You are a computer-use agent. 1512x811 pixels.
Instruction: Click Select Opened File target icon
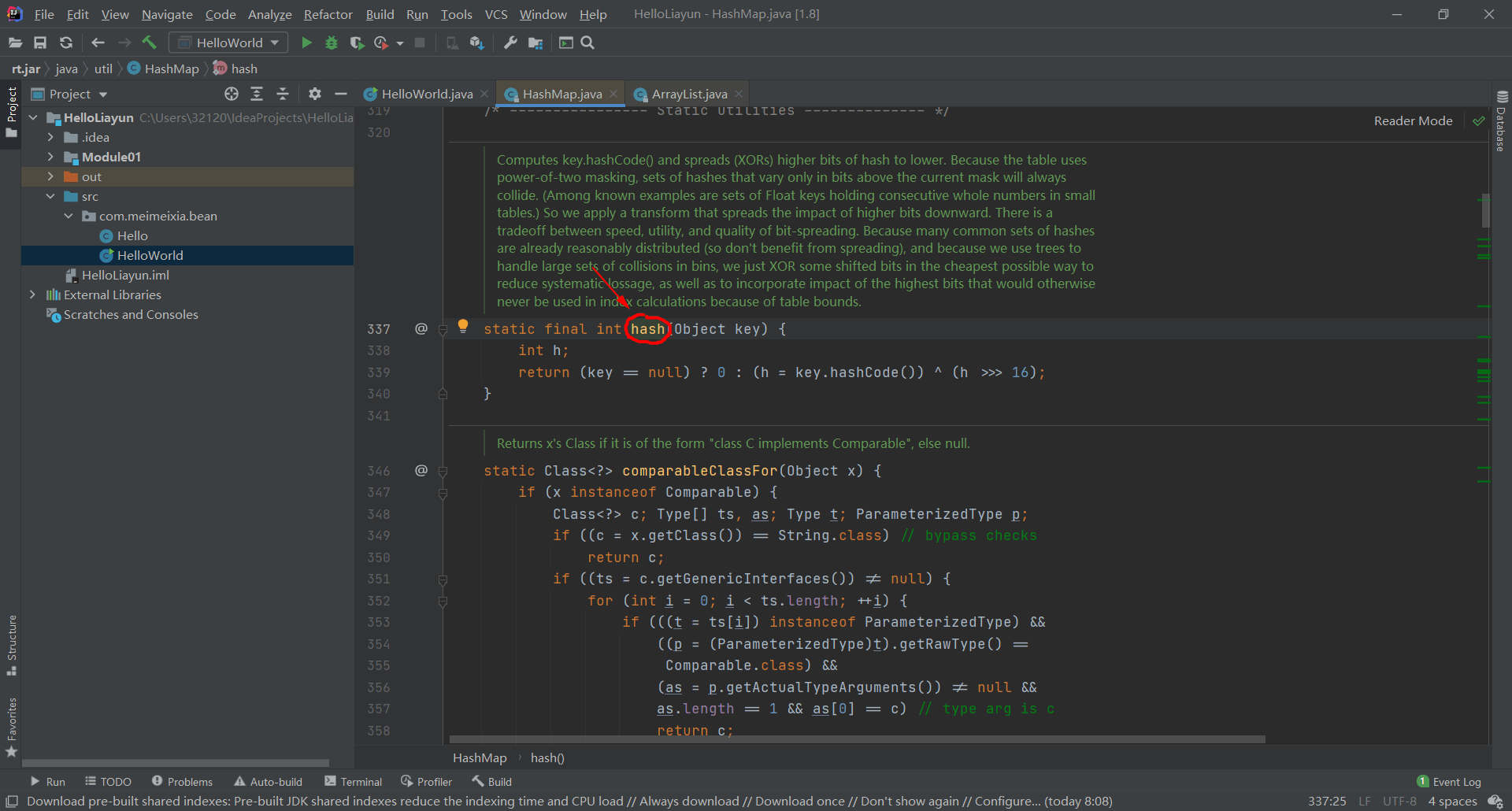[232, 94]
